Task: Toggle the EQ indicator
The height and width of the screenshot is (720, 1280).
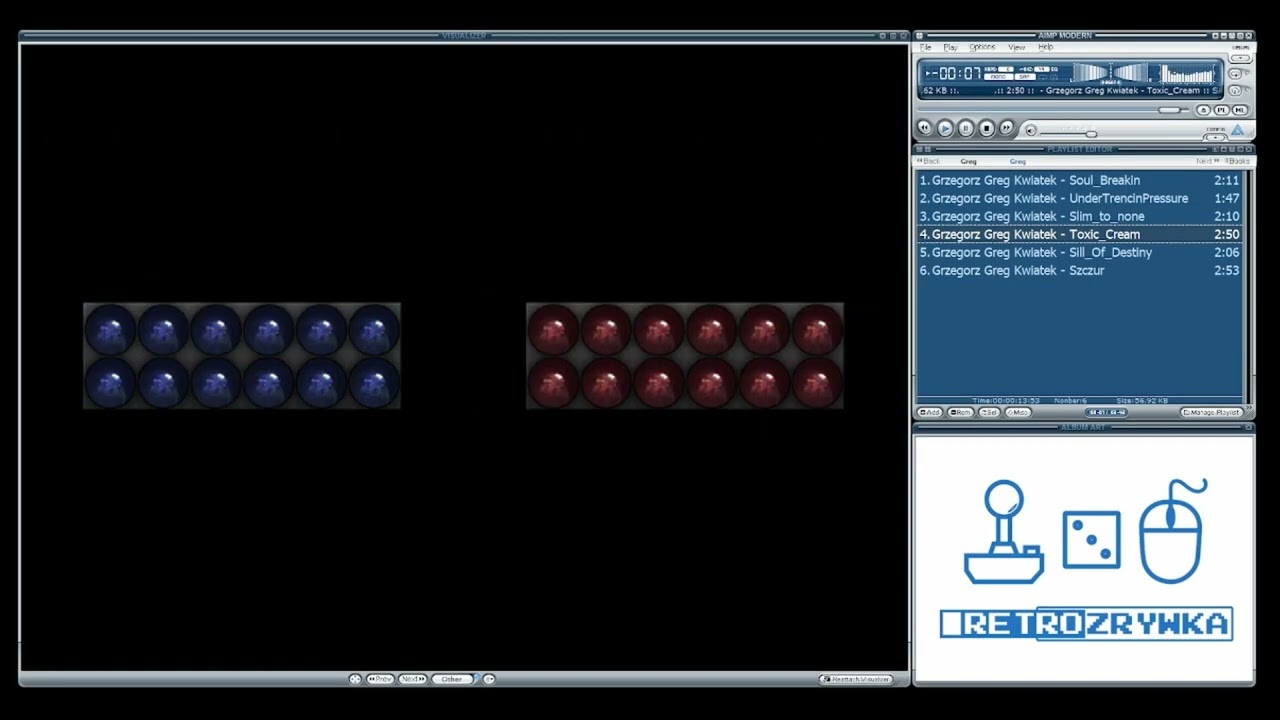Action: tap(1054, 69)
